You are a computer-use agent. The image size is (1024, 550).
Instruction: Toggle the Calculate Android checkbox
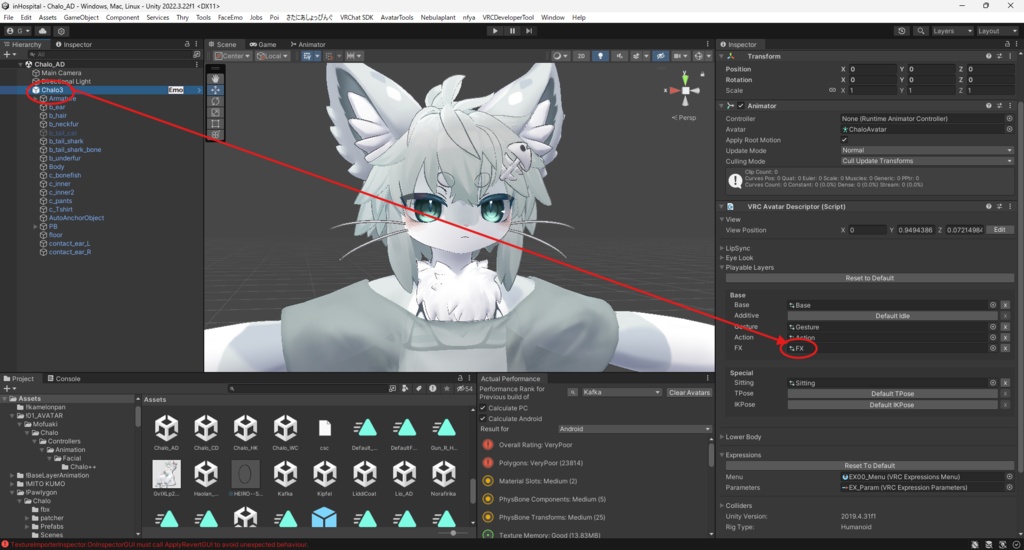point(483,419)
